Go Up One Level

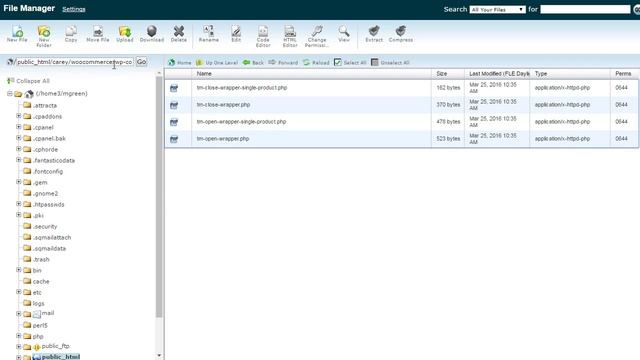[x=216, y=62]
